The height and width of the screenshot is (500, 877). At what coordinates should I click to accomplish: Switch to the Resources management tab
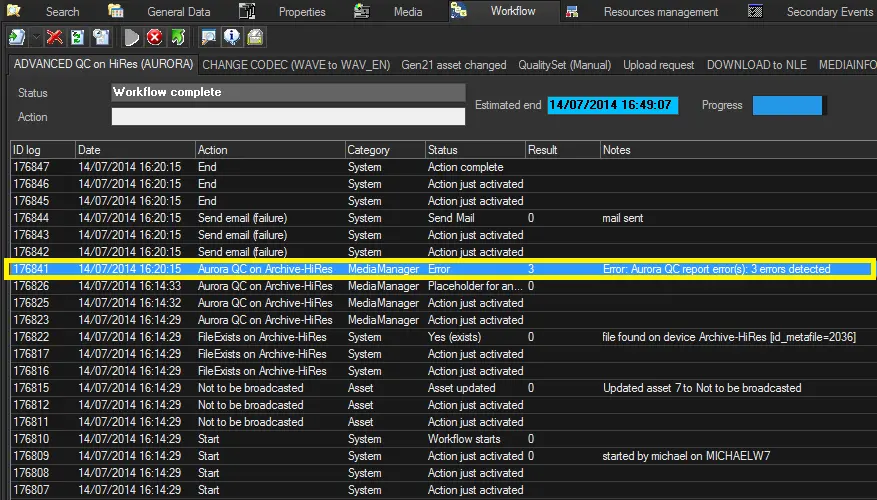pyautogui.click(x=660, y=12)
